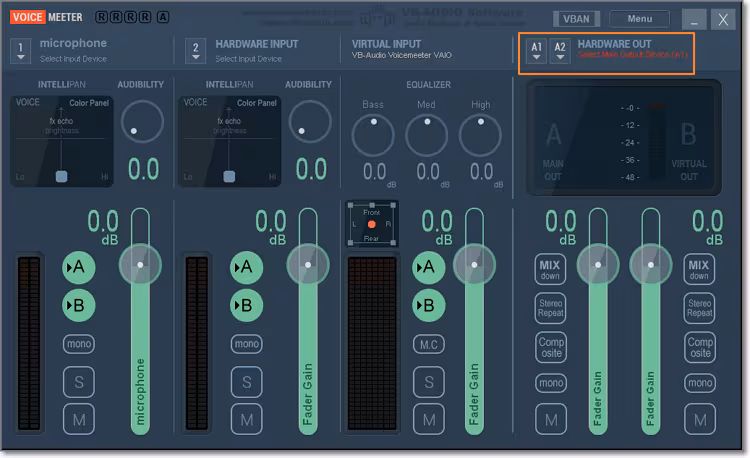Viewport: 750px width, 458px height.
Task: Toggle the A bus on microphone strip
Action: click(x=78, y=267)
